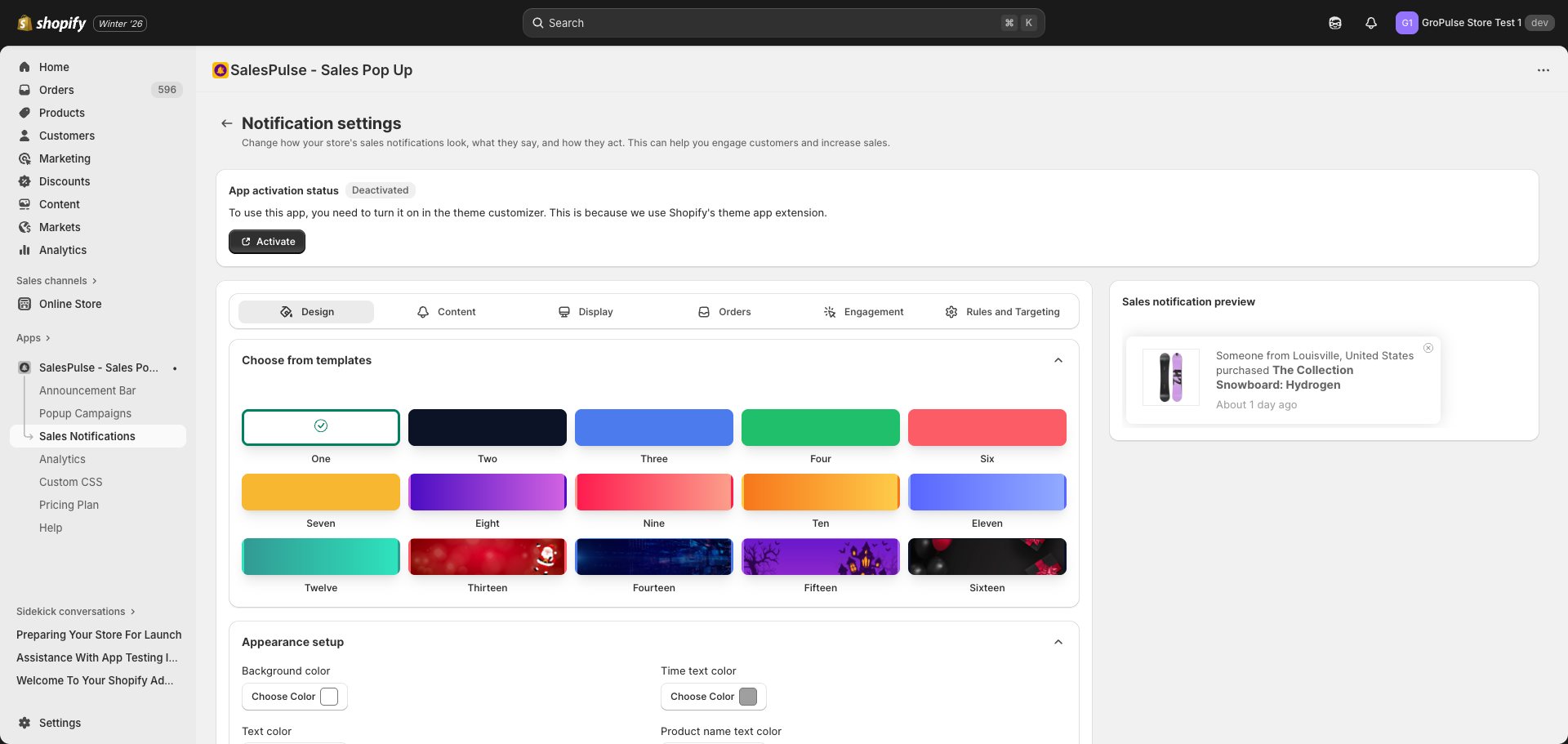Image resolution: width=1568 pixels, height=744 pixels.
Task: Click the Activate button
Action: [266, 241]
